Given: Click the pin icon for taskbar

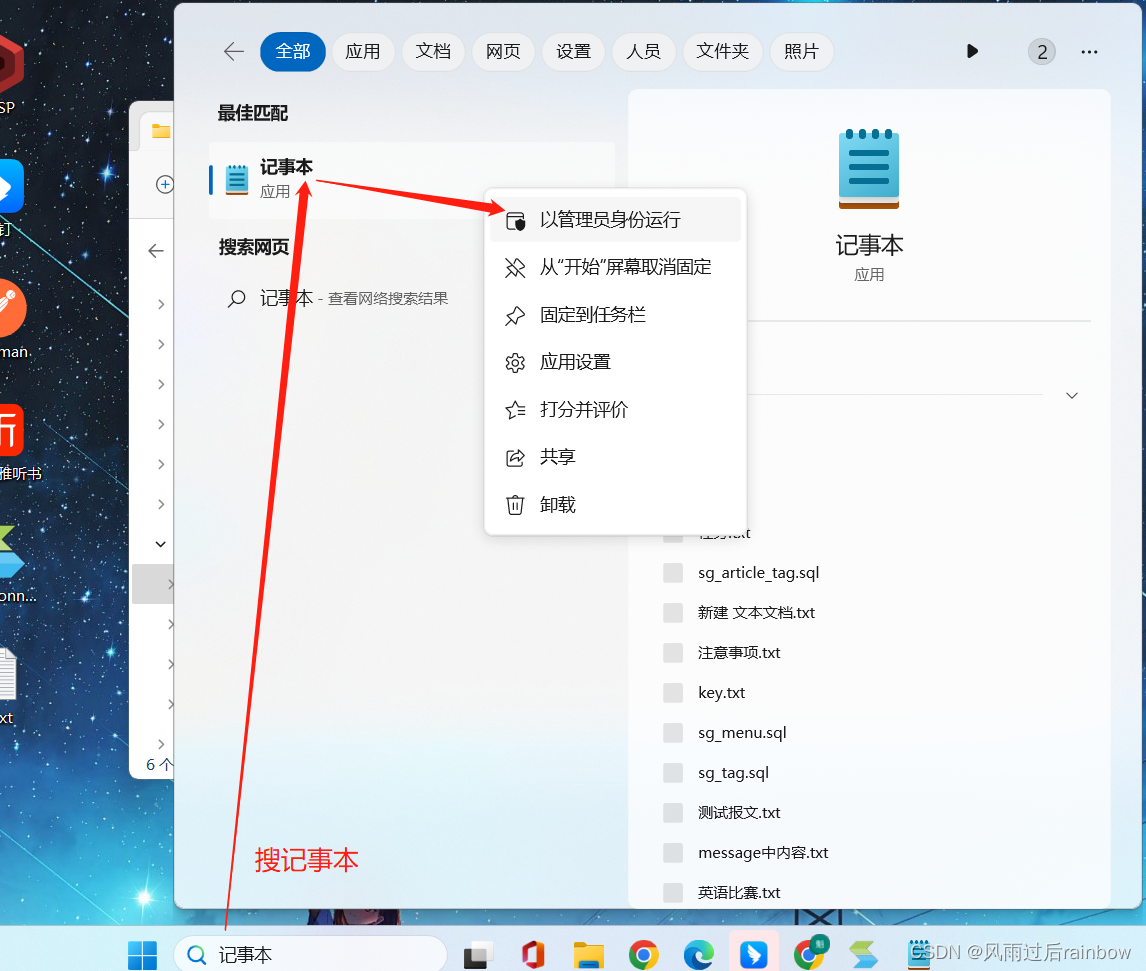Looking at the screenshot, I should (x=515, y=315).
